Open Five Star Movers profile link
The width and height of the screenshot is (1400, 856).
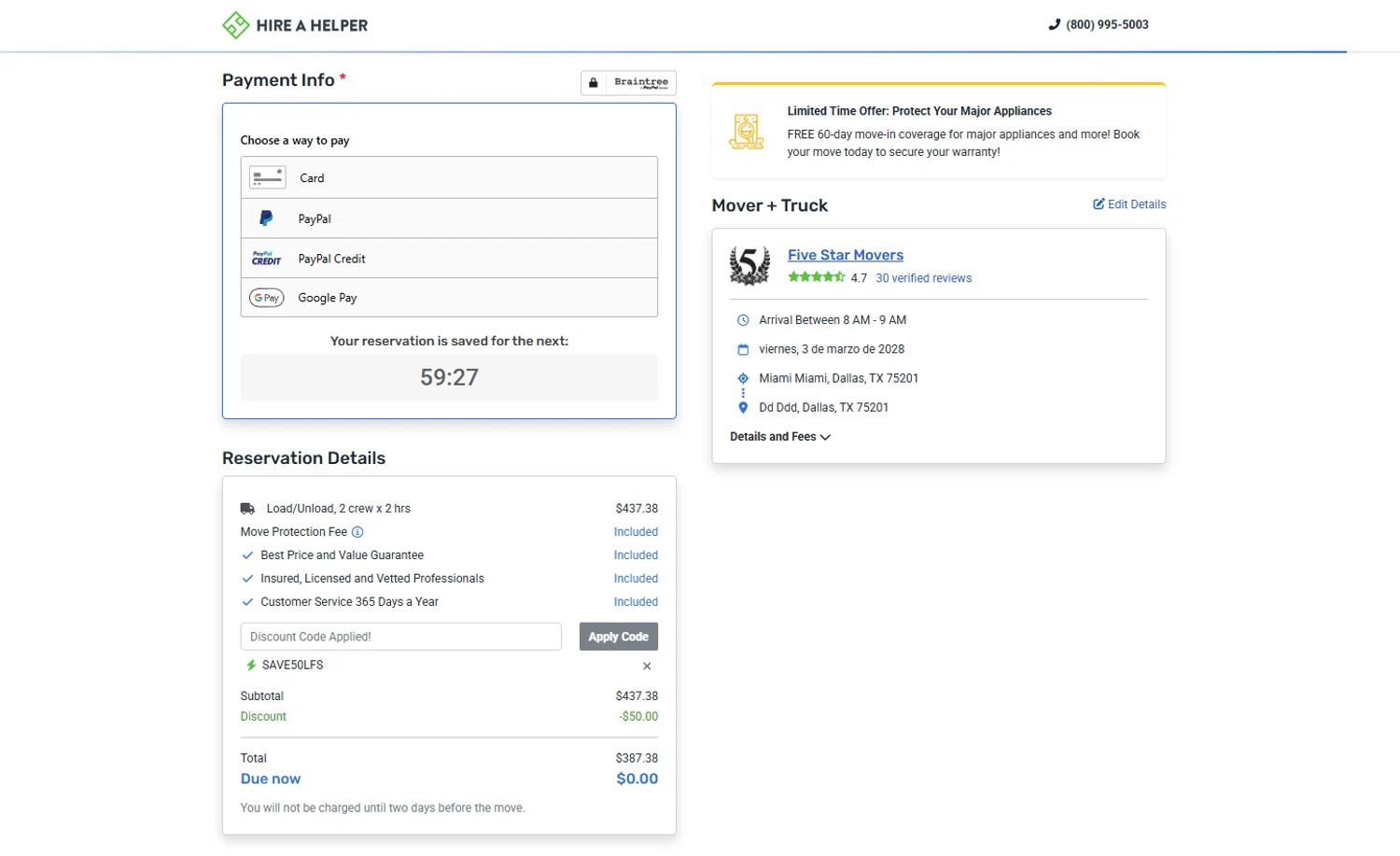coord(846,255)
